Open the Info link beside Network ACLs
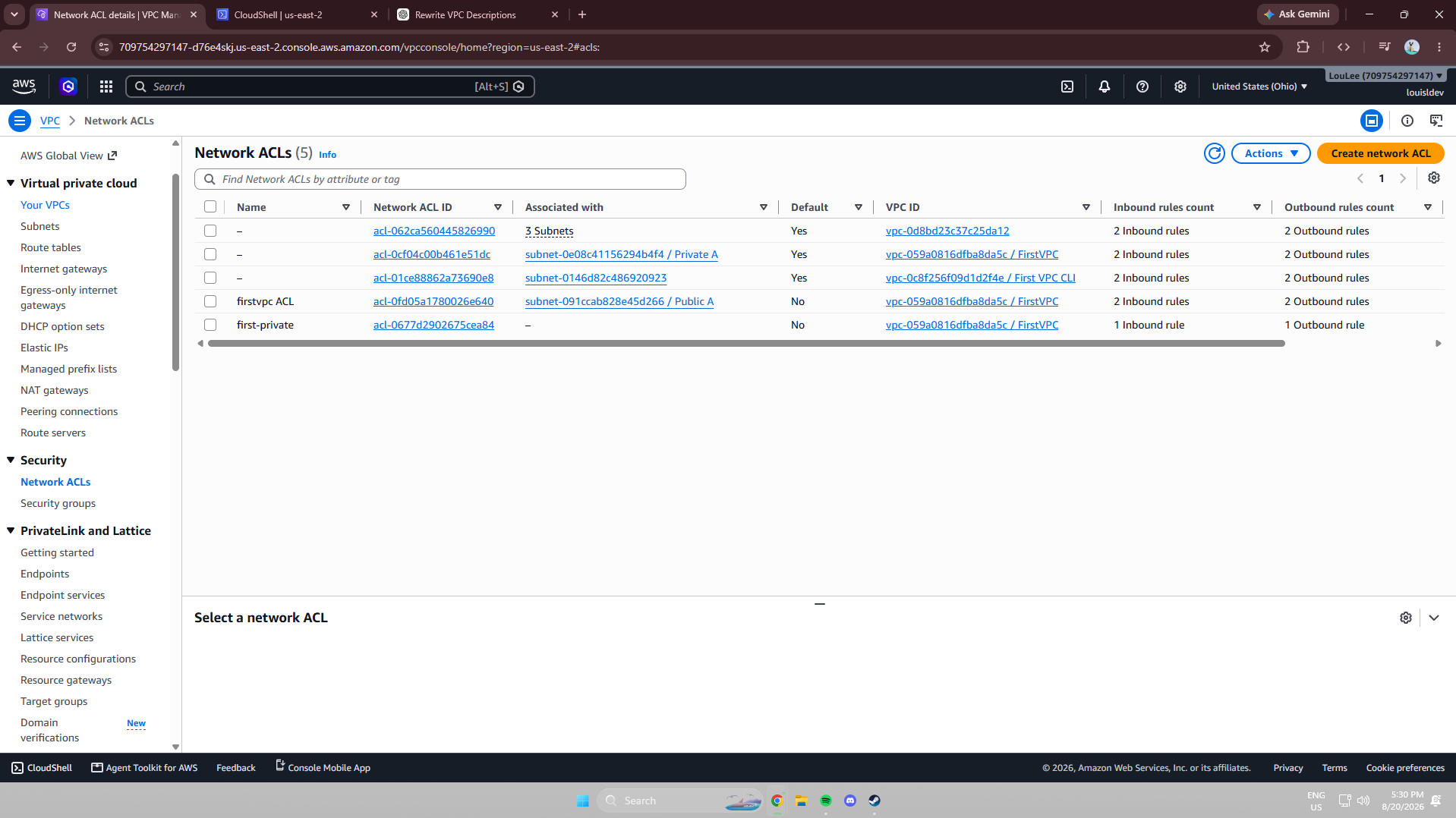Screen dimensions: 1456x818 click(x=327, y=154)
